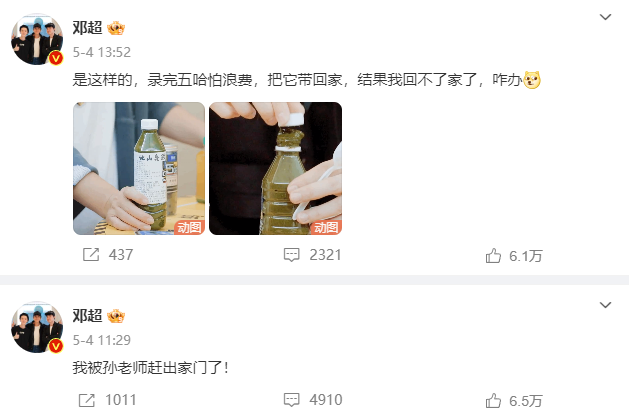629x417 pixels.
Task: Expand options chevron on first post
Action: tap(605, 17)
